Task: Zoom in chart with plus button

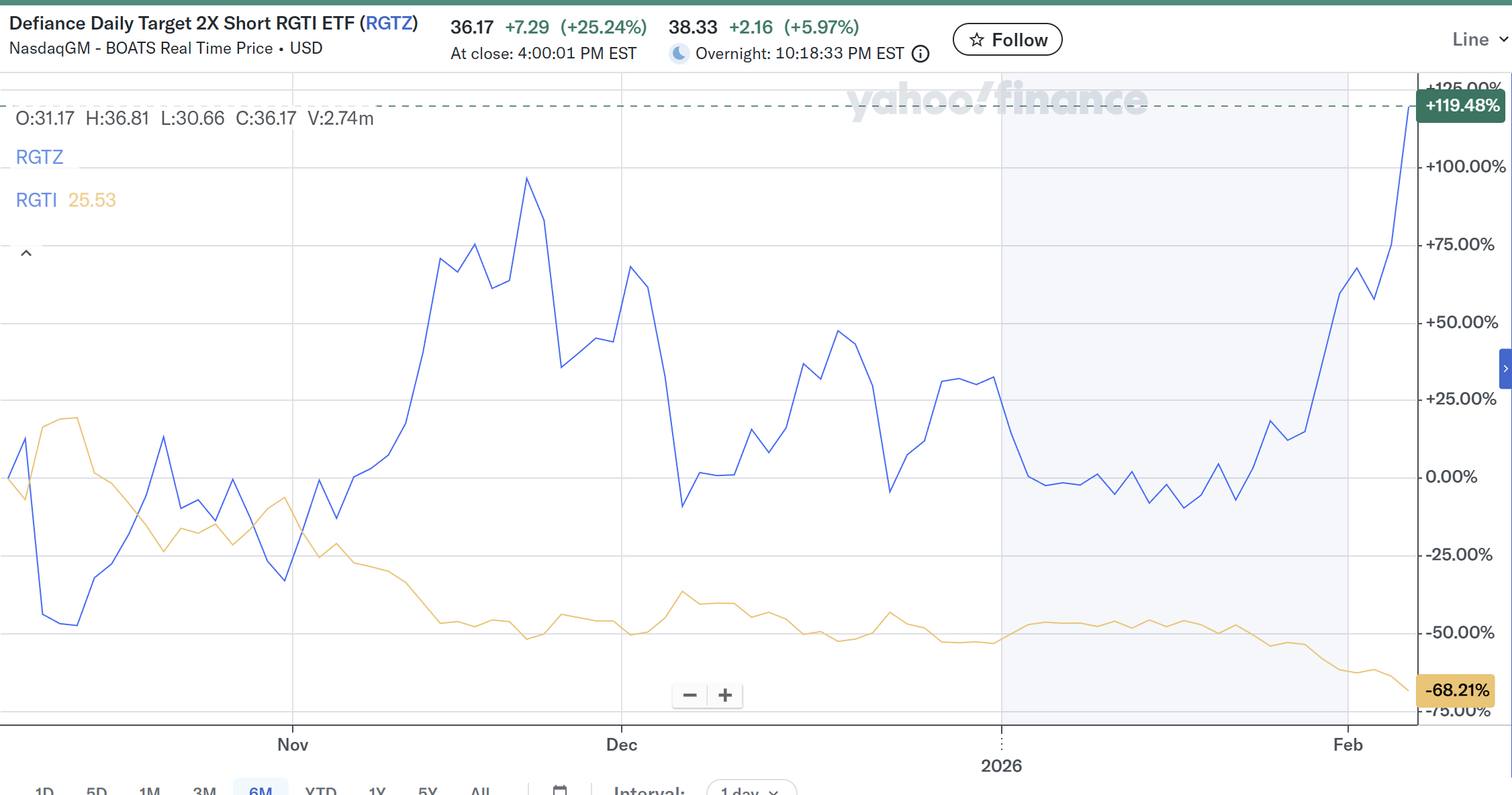Action: pyautogui.click(x=725, y=695)
